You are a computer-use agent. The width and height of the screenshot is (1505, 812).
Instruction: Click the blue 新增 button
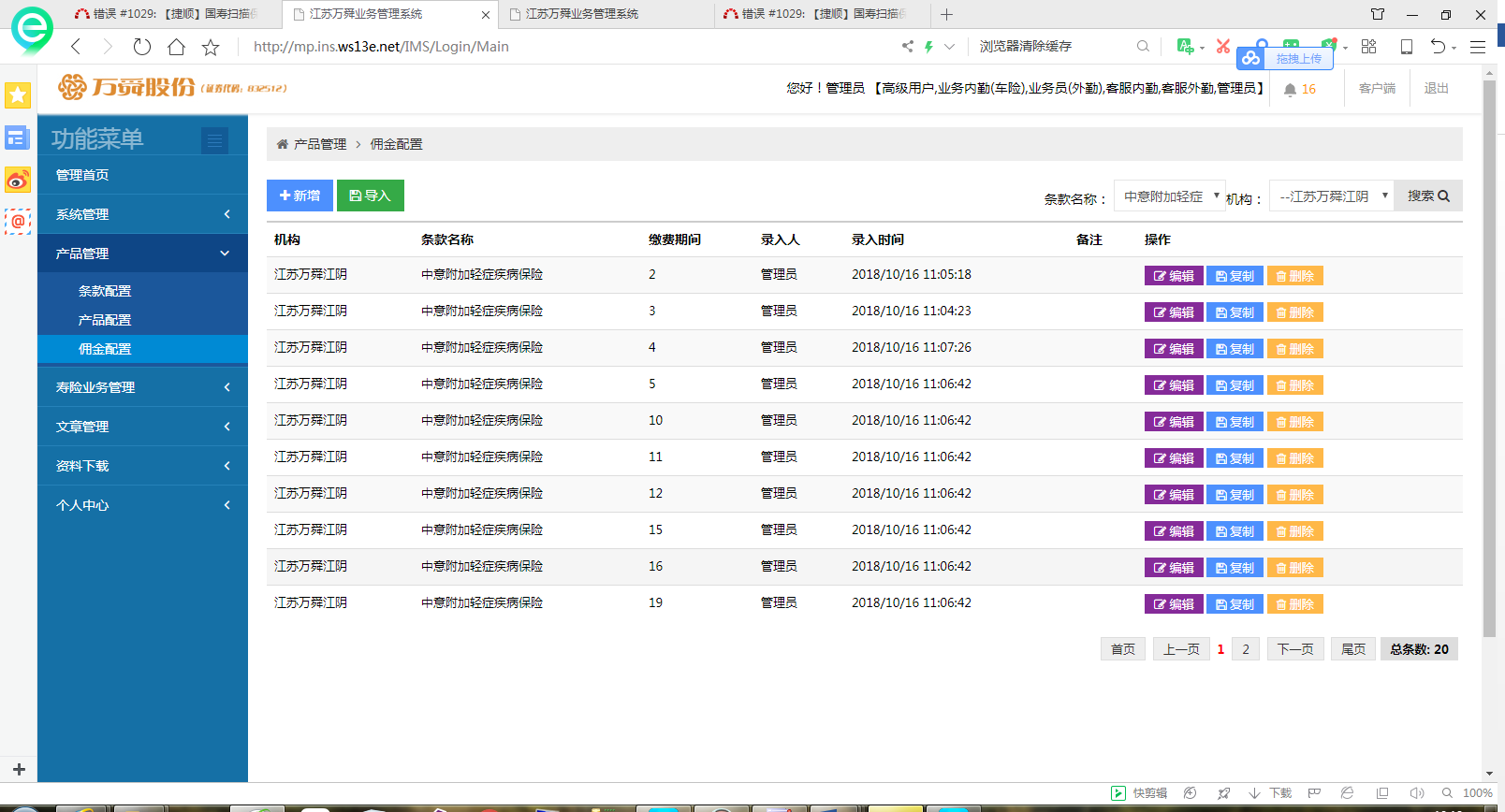point(300,196)
